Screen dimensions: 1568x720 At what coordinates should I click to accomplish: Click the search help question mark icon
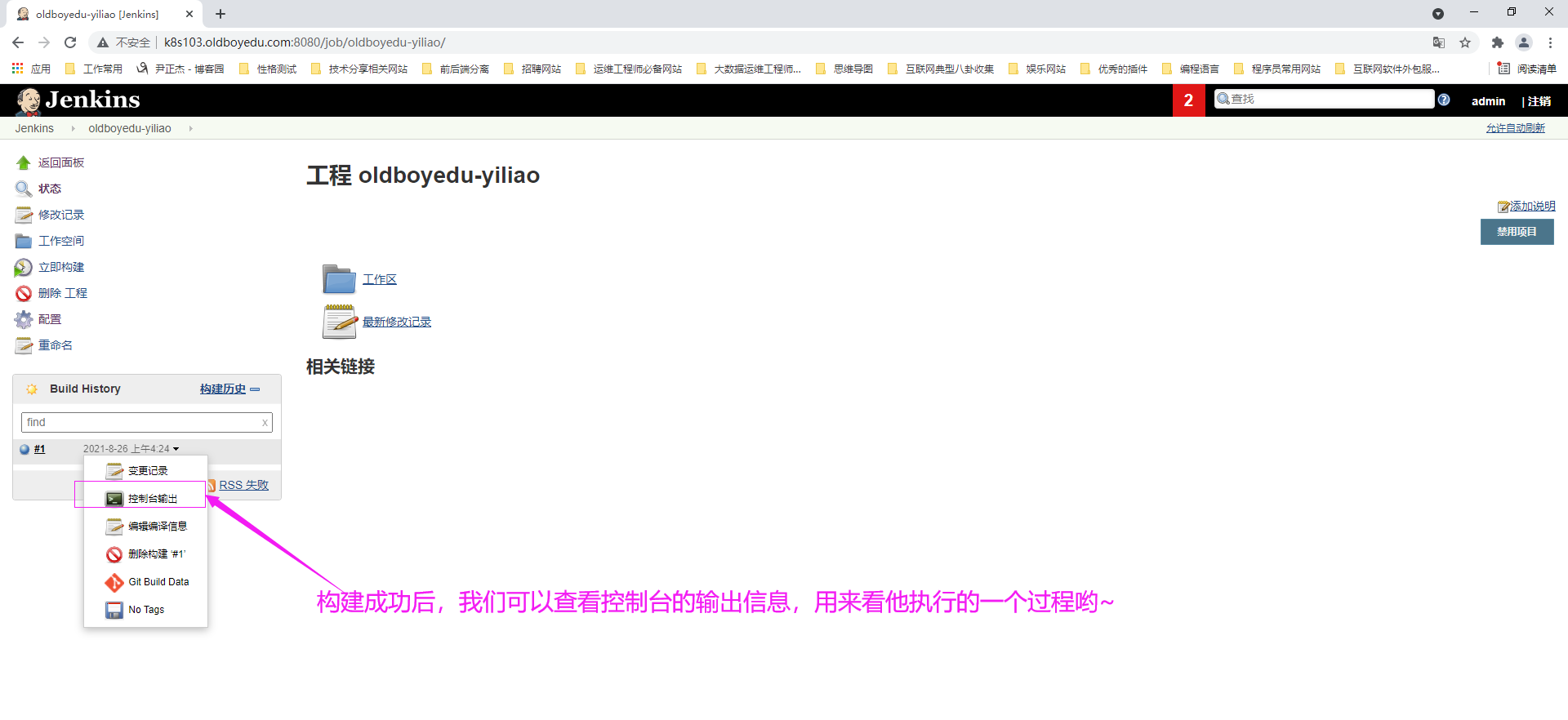coord(1444,100)
